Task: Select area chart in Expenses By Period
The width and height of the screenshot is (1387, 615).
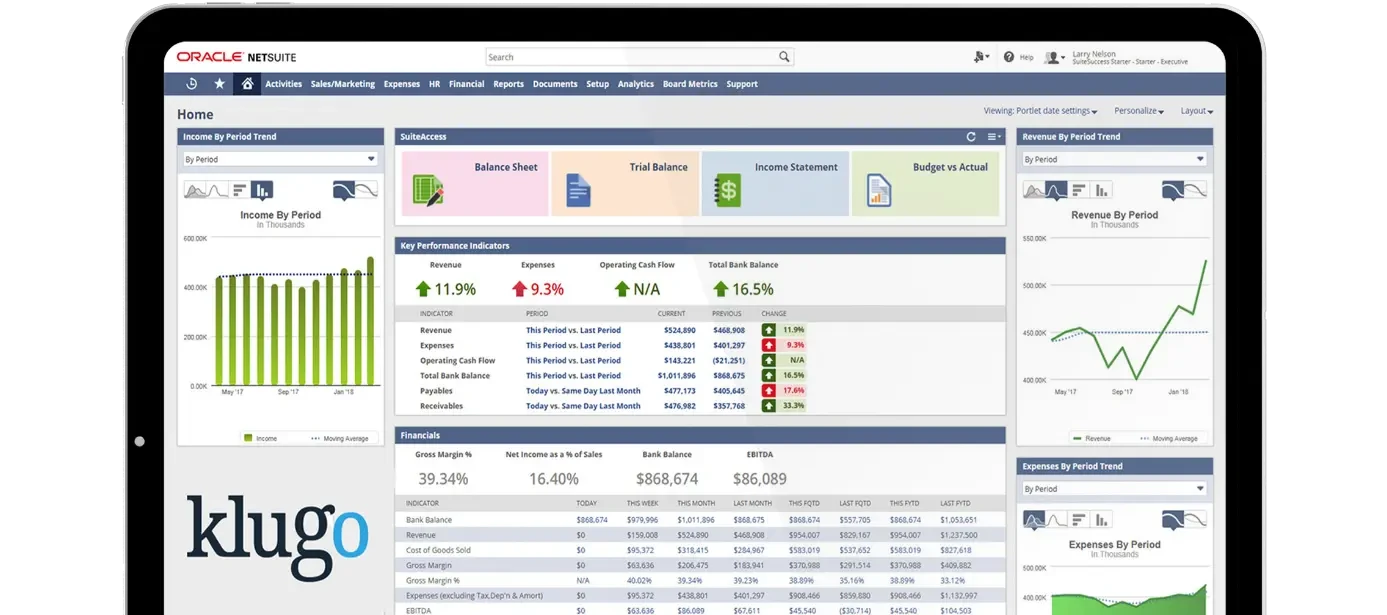Action: pyautogui.click(x=1034, y=519)
